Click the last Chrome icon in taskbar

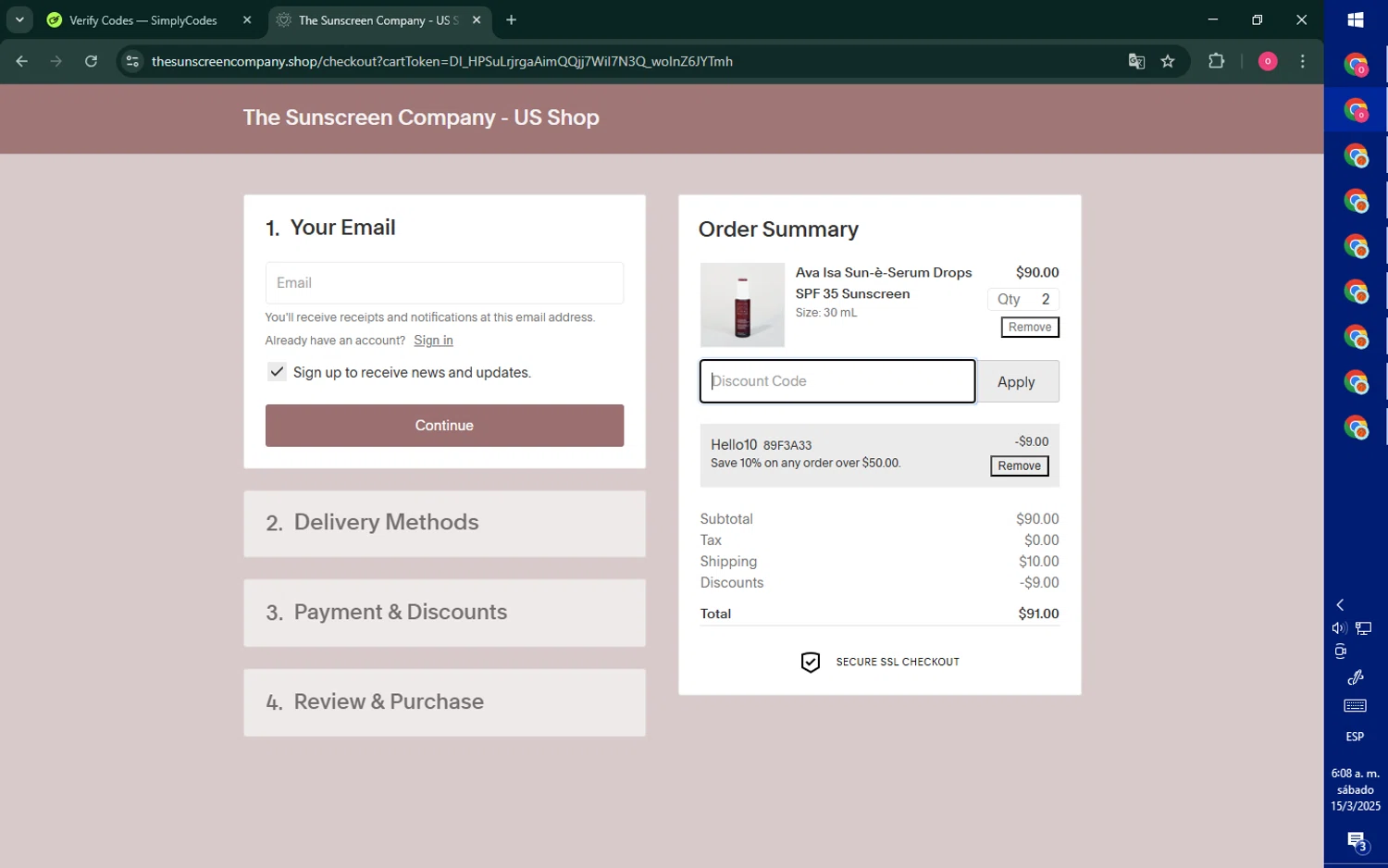[1356, 428]
